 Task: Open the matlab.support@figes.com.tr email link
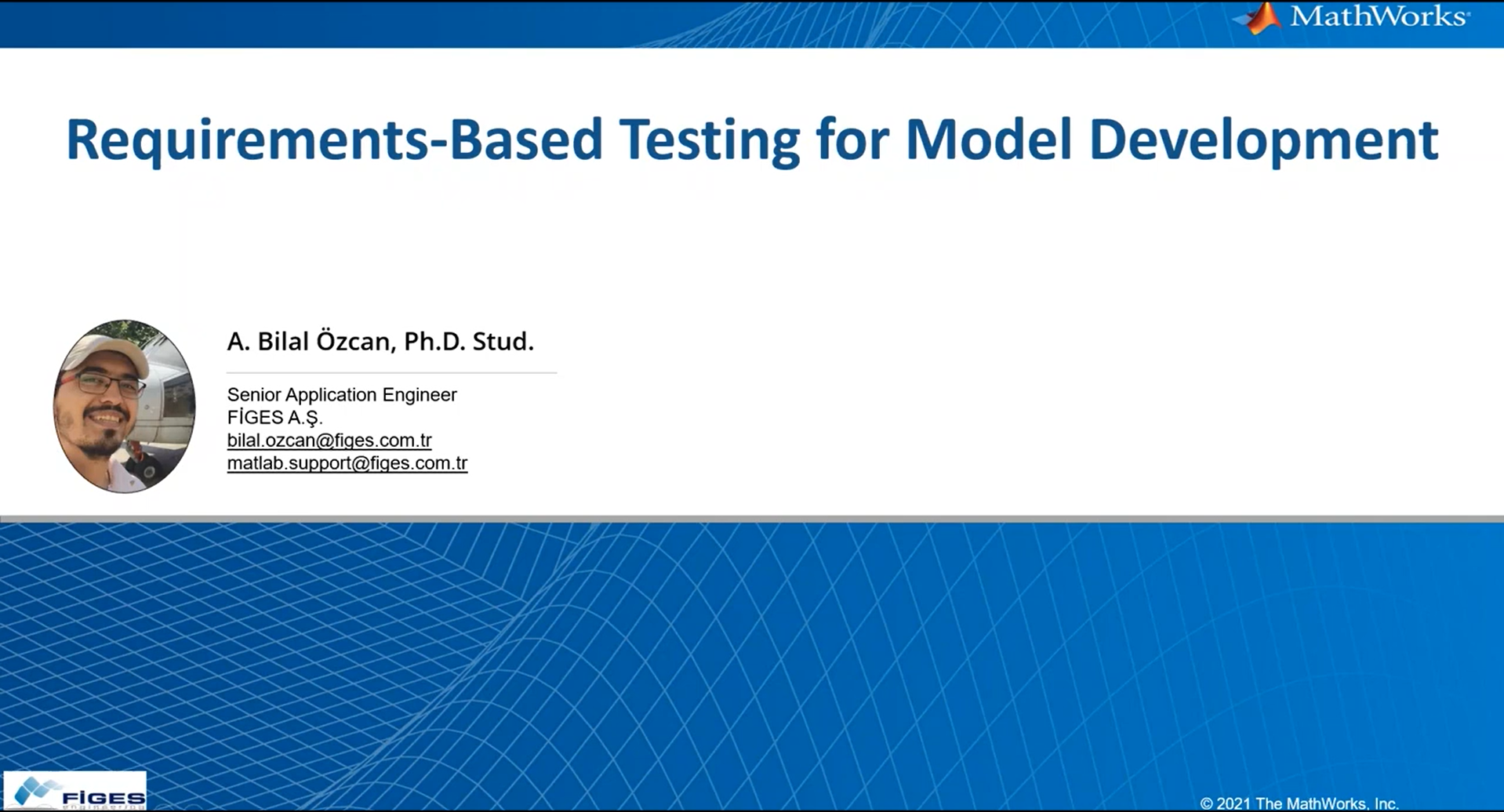(347, 463)
